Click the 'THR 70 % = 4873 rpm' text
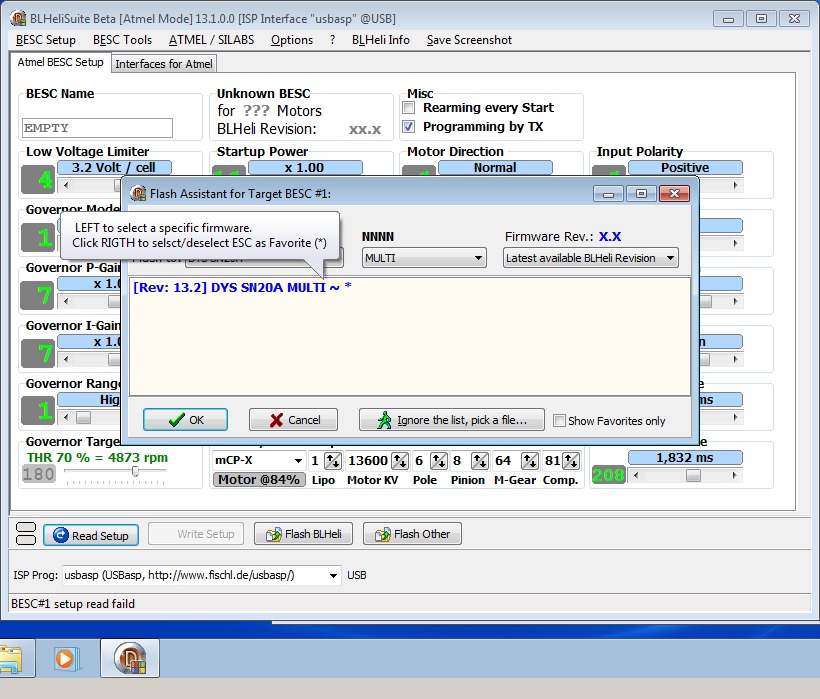Viewport: 820px width, 699px height. click(x=97, y=457)
